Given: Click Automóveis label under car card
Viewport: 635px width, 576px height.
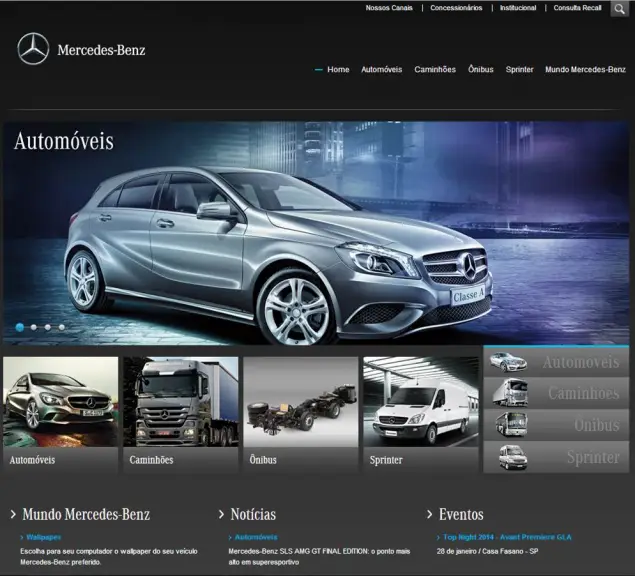Looking at the screenshot, I should click(x=32, y=460).
